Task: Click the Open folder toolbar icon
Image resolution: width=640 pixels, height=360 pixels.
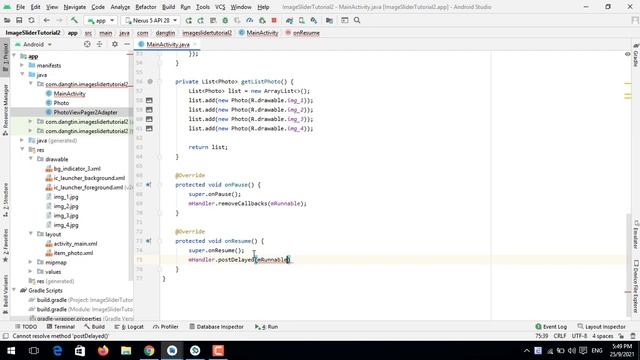Action: pyautogui.click(x=7, y=20)
